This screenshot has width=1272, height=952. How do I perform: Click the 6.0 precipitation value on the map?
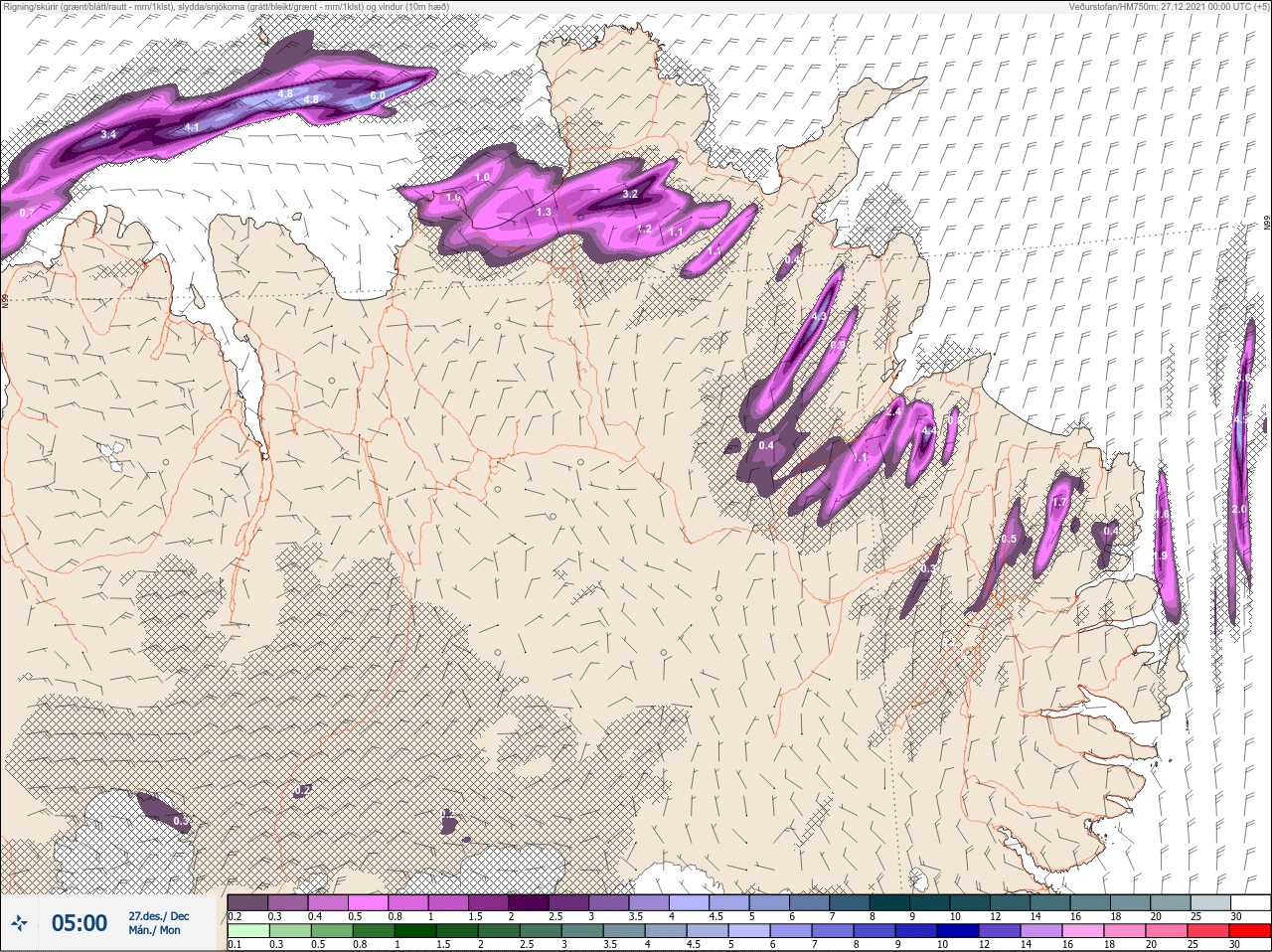[378, 95]
